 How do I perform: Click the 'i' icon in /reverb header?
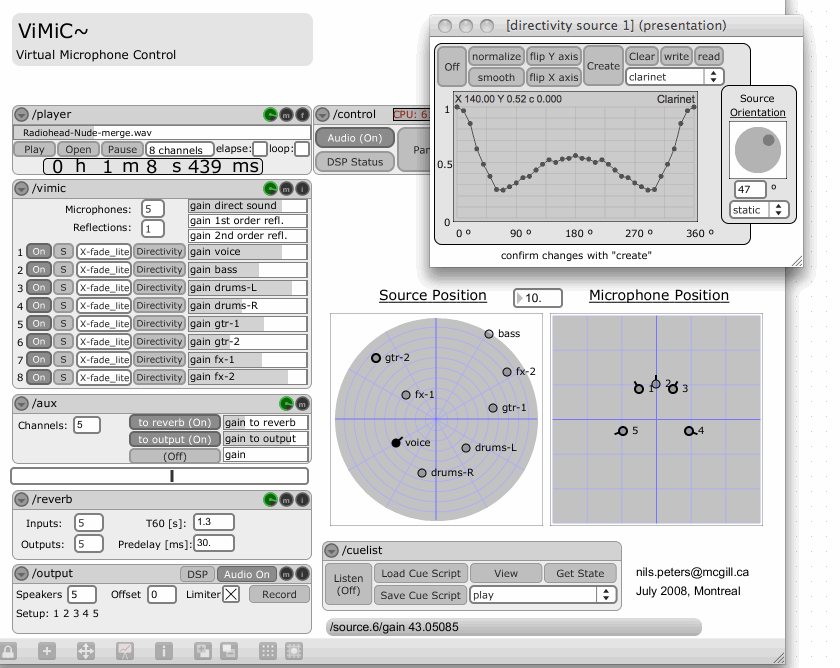pyautogui.click(x=302, y=499)
